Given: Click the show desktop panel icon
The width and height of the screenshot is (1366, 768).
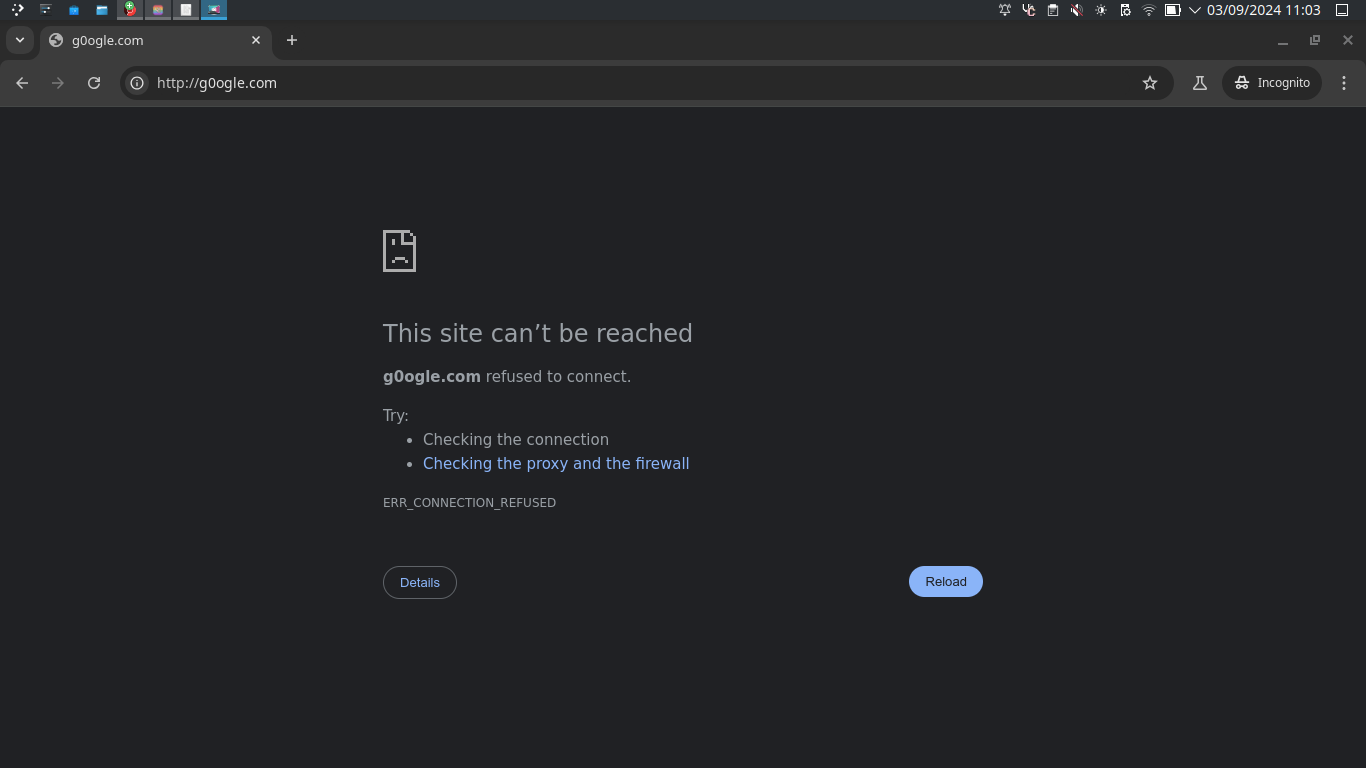Looking at the screenshot, I should (1343, 10).
